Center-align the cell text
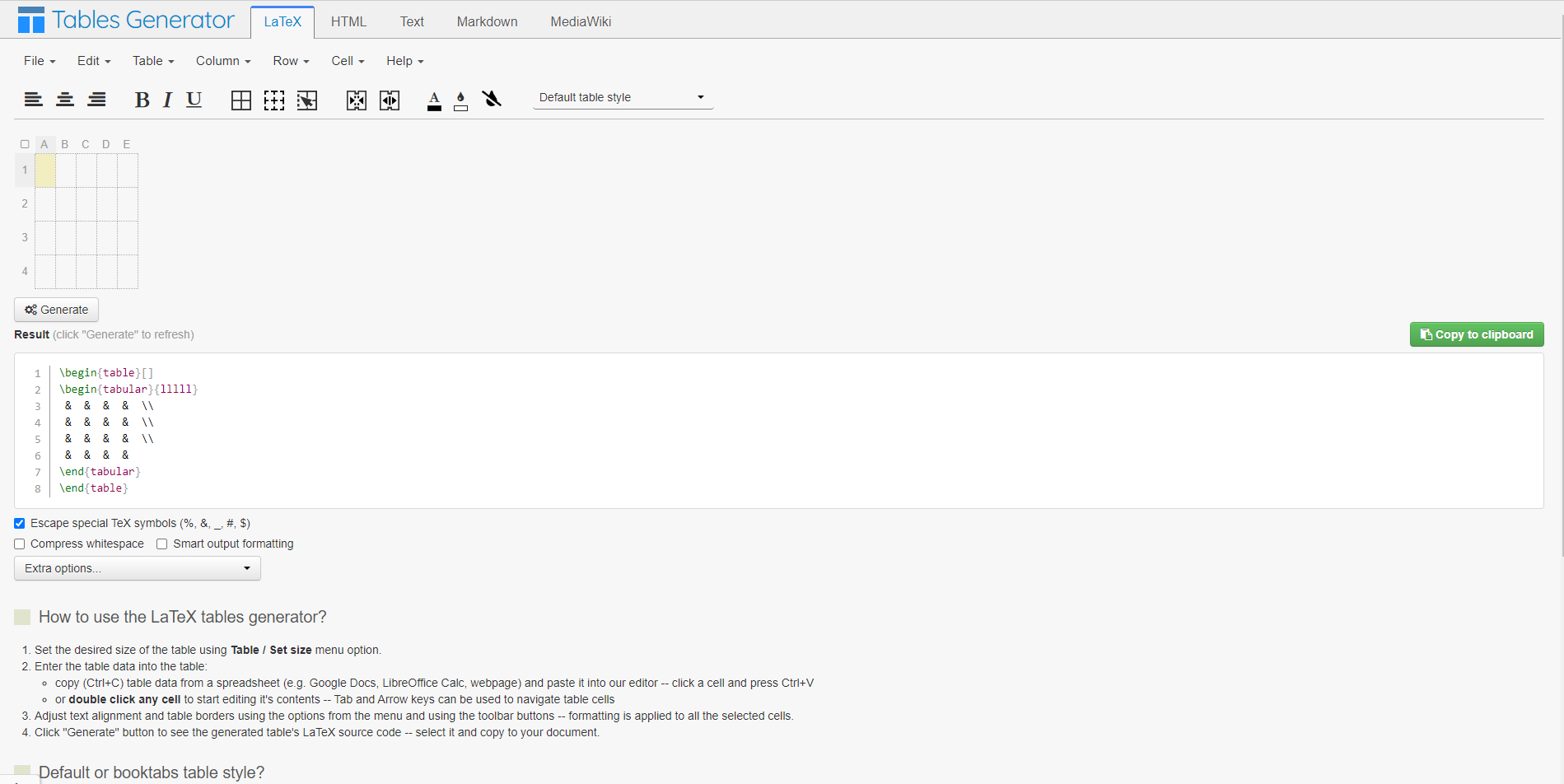1564x784 pixels. [x=65, y=100]
